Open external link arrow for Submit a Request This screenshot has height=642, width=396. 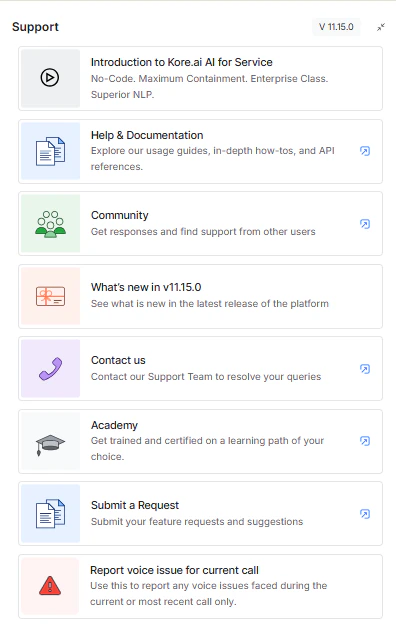click(x=365, y=514)
